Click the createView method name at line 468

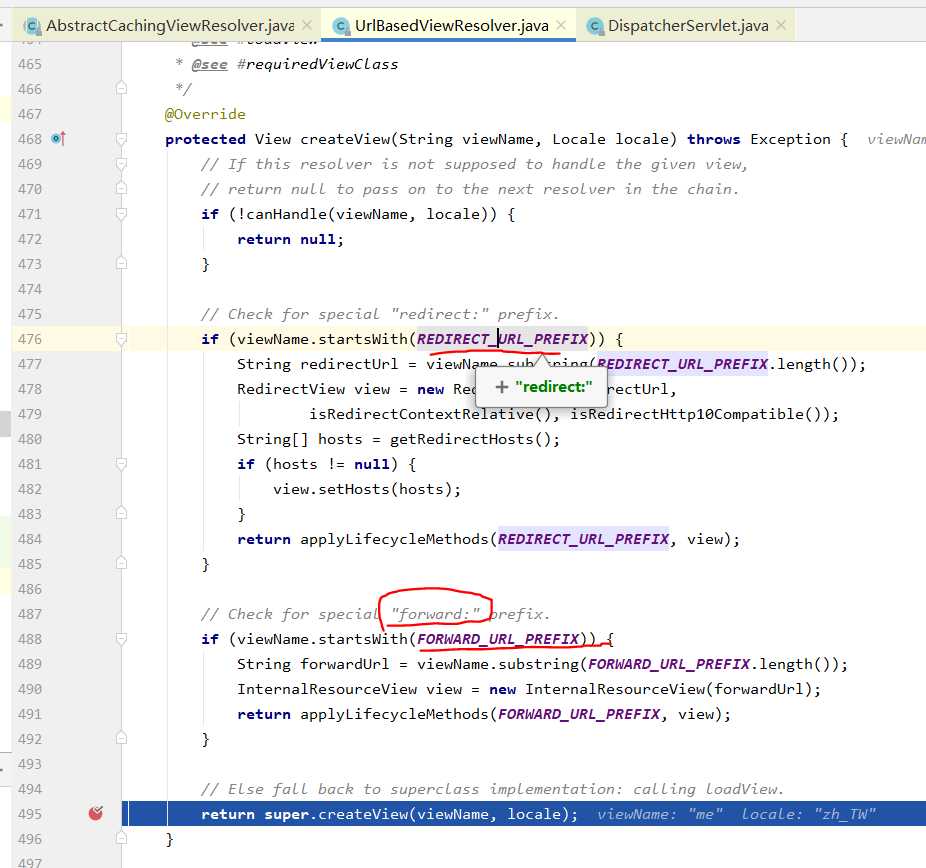[345, 139]
